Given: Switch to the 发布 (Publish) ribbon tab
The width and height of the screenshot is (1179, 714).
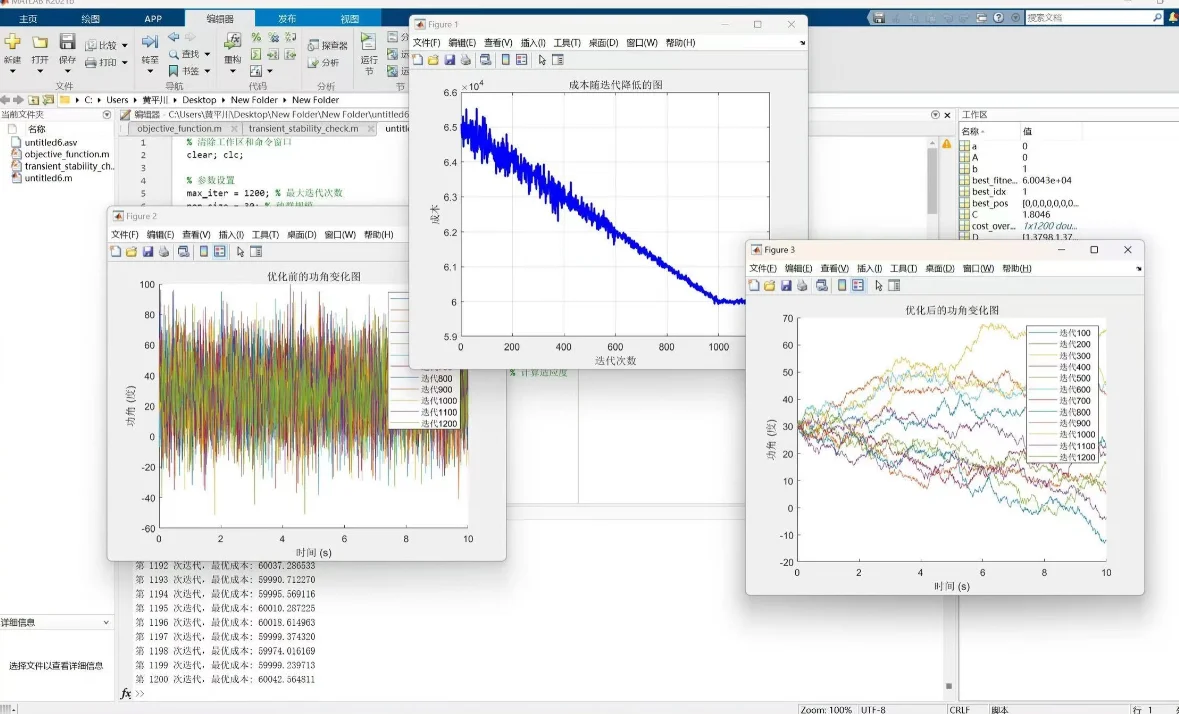Looking at the screenshot, I should pos(287,19).
